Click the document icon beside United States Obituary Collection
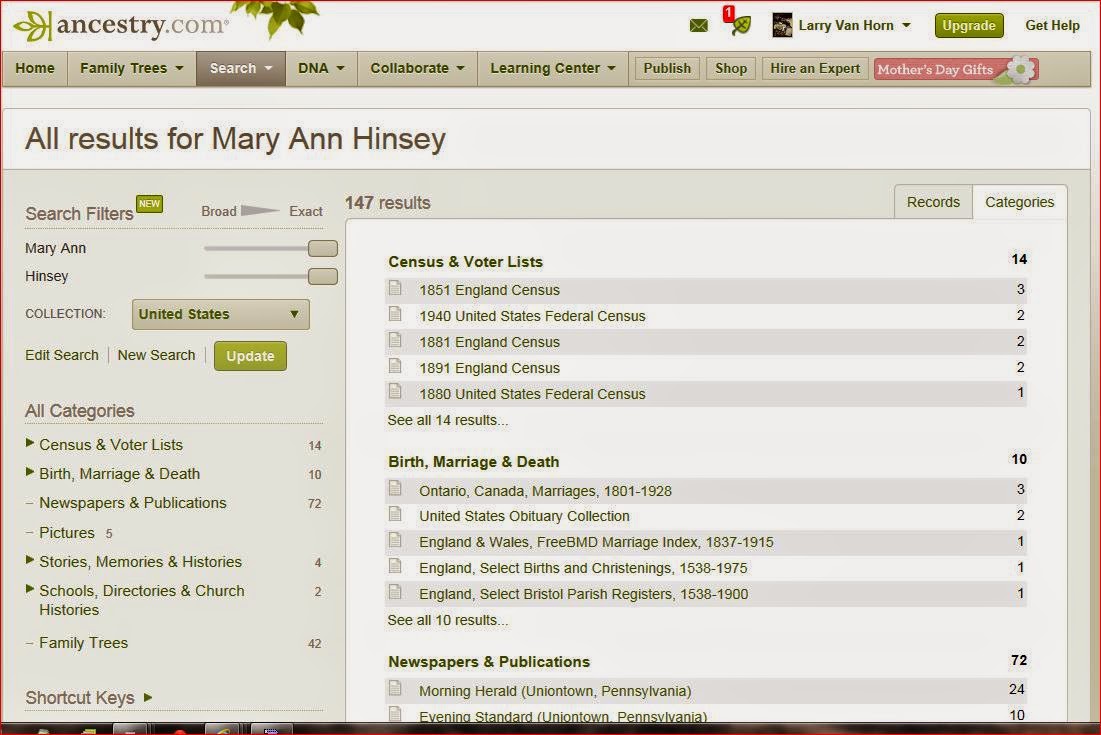Image resolution: width=1101 pixels, height=735 pixels. tap(396, 515)
